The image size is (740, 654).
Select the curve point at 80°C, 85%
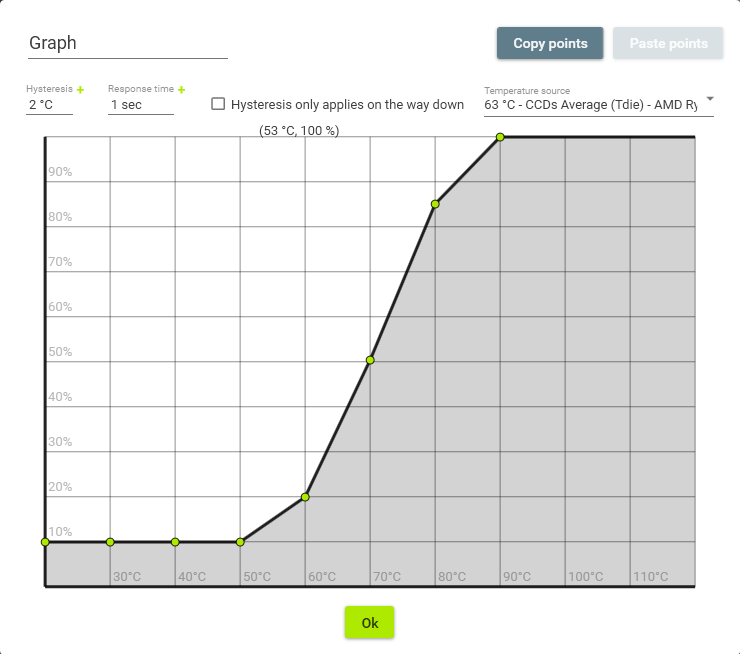coord(435,204)
